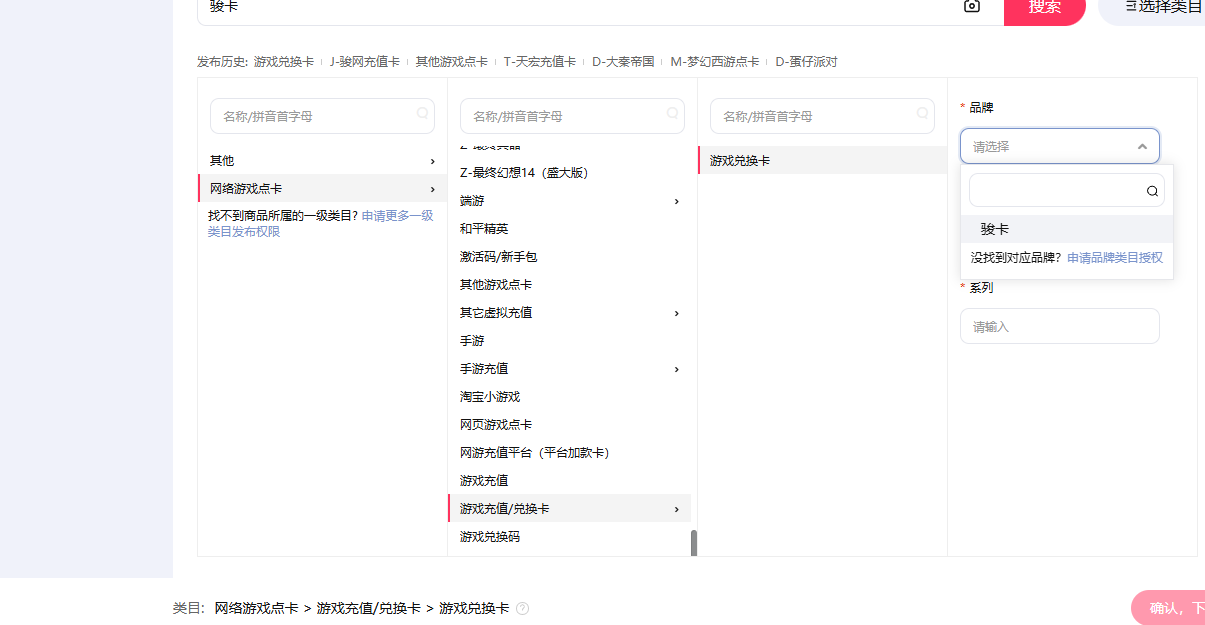This screenshot has width=1205, height=625.
Task: Expand the 手游充值 subcategory
Action: pyautogui.click(x=676, y=369)
